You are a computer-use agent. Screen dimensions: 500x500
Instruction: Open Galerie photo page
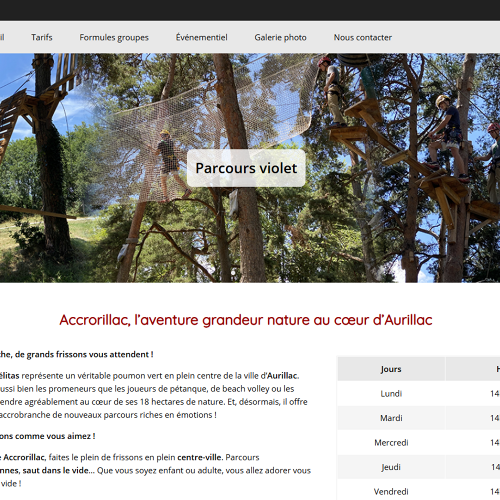(280, 38)
